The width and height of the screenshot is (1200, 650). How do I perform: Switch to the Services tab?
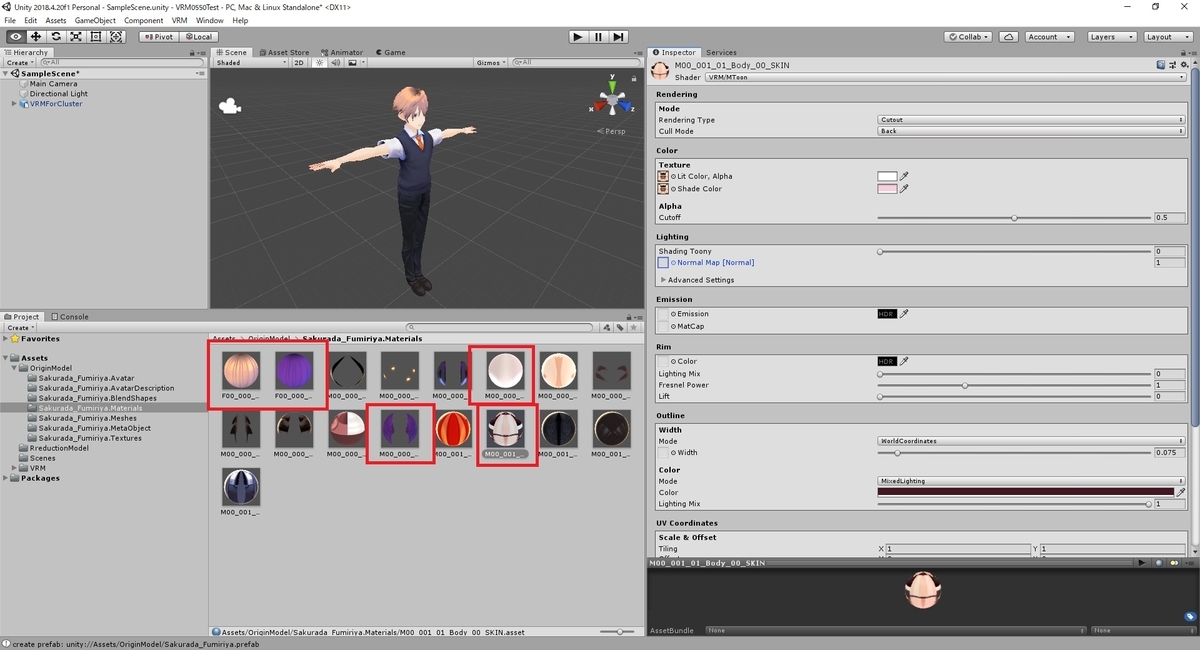coord(721,52)
